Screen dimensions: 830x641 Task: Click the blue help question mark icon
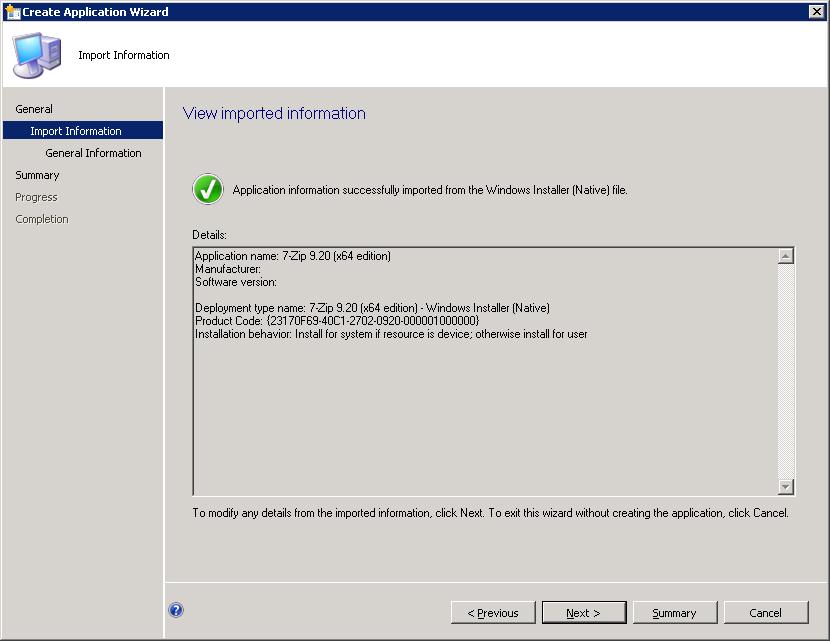(176, 610)
